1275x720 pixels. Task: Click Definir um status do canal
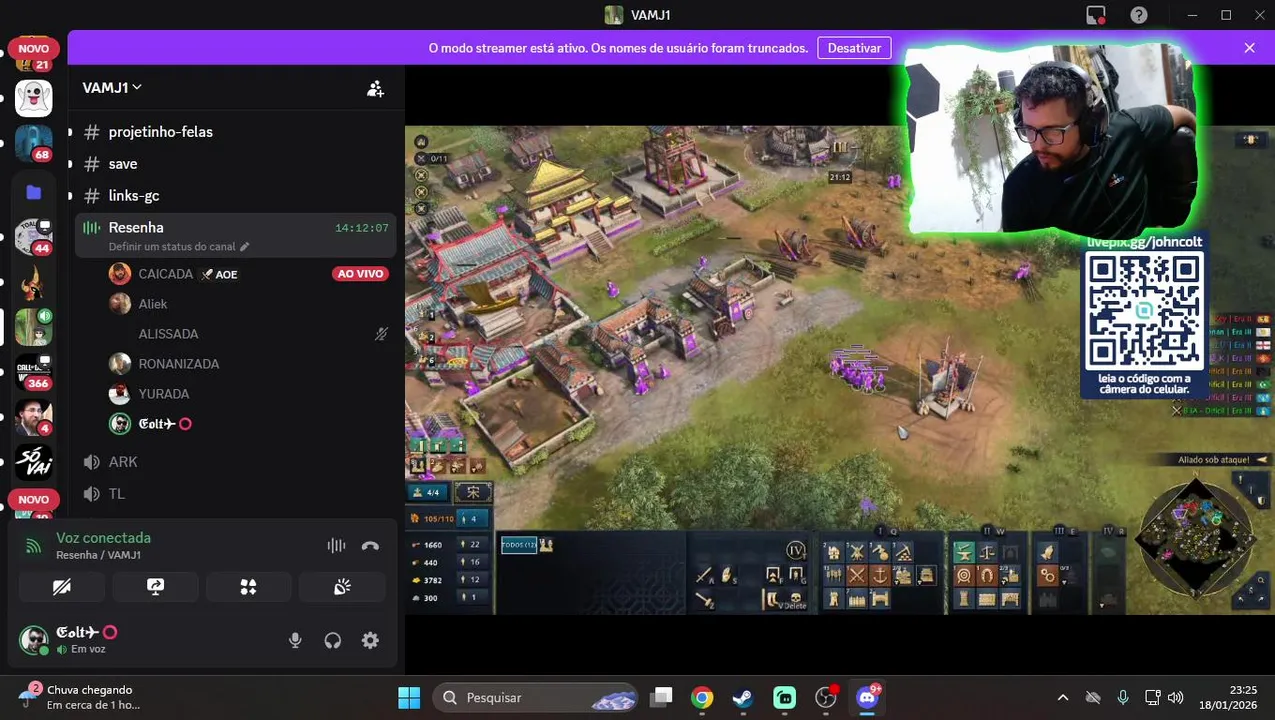click(x=172, y=246)
